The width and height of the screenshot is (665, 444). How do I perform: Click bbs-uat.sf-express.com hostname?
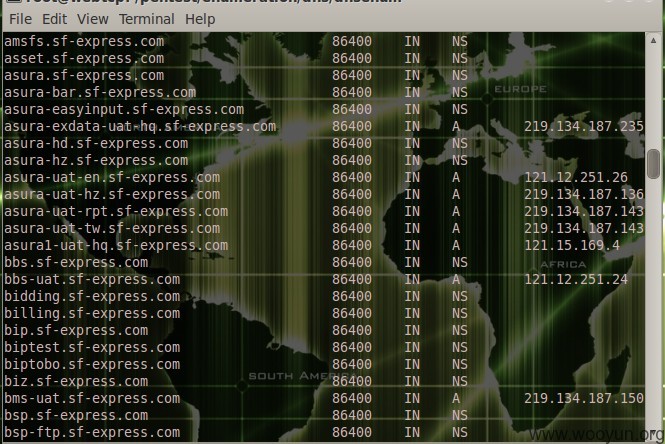pos(92,279)
